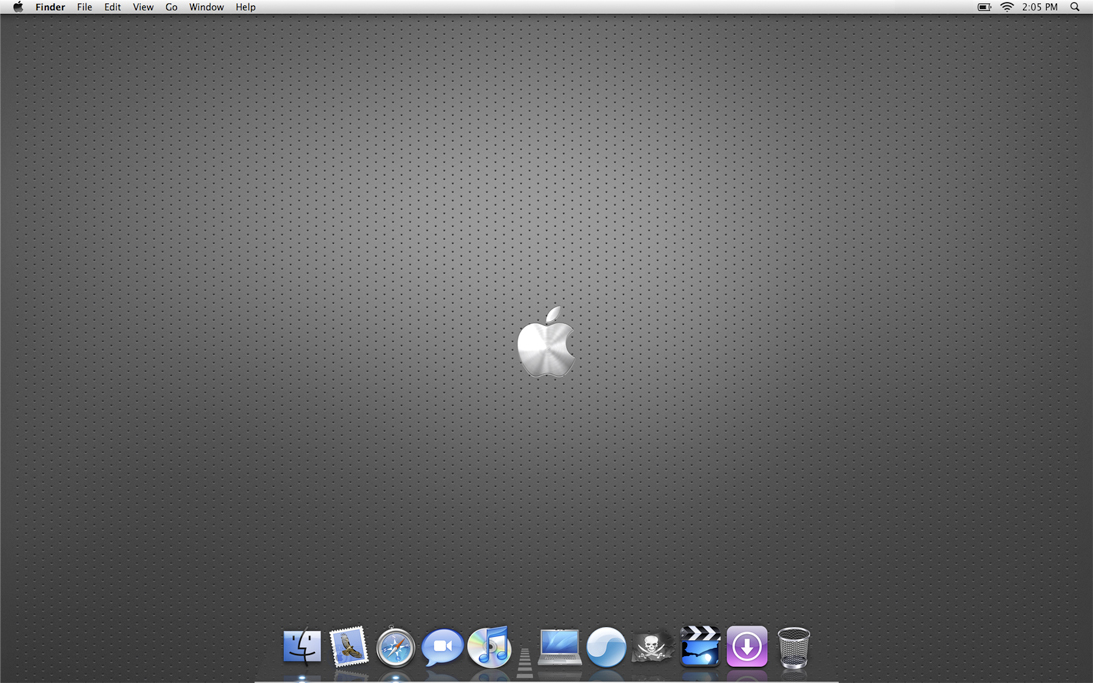Open the laptop icon in Dock

click(560, 647)
